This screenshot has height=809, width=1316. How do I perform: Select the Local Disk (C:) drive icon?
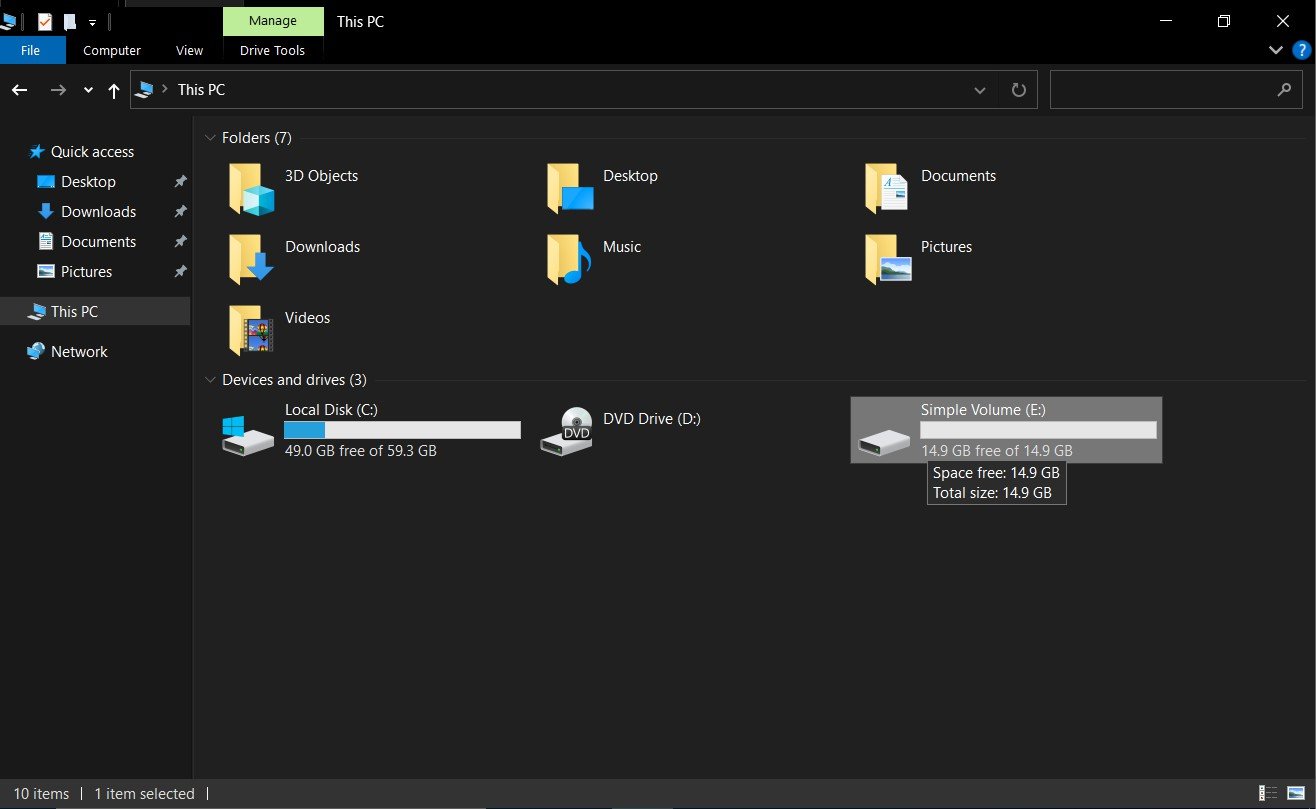tap(247, 436)
